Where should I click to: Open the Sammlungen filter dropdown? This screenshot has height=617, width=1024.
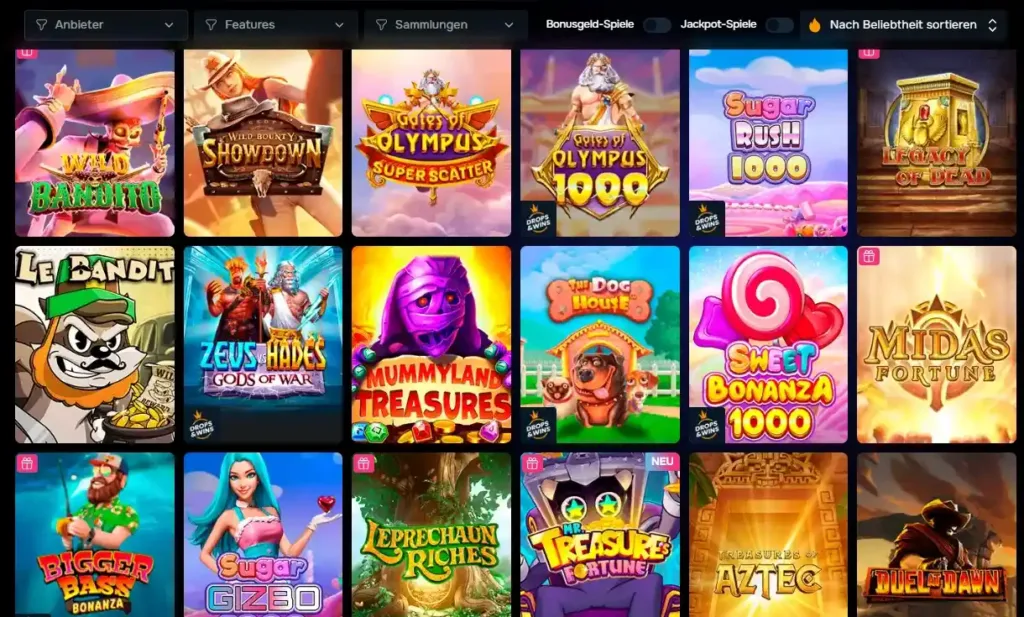(445, 25)
